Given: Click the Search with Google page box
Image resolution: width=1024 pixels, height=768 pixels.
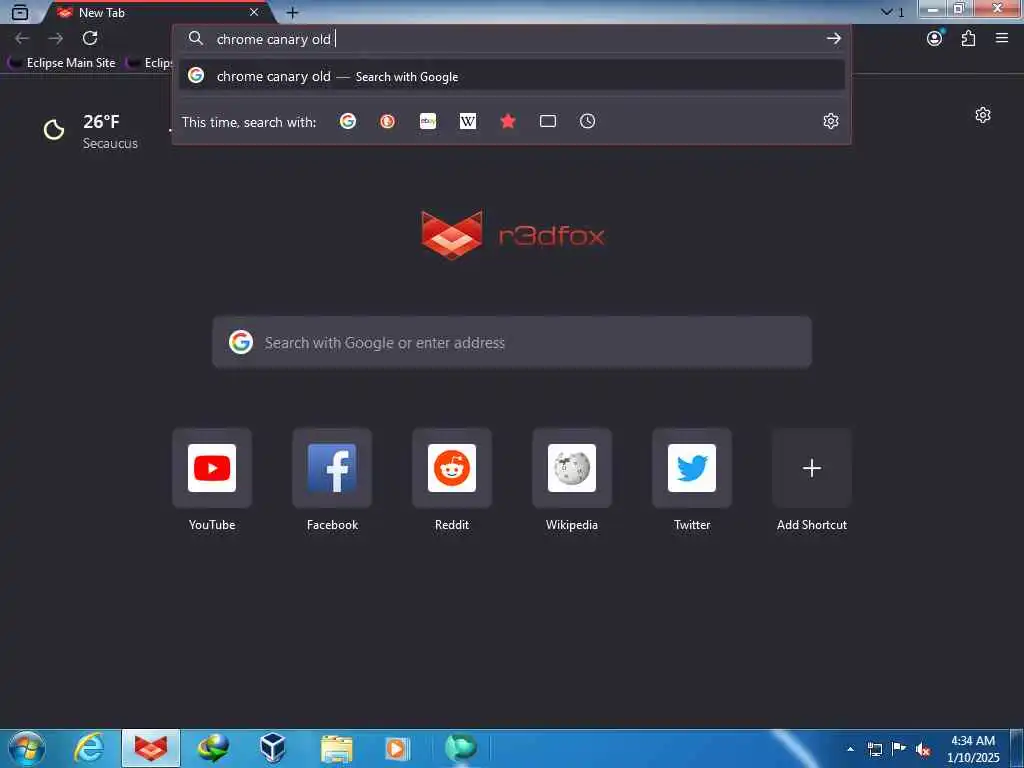Looking at the screenshot, I should (512, 342).
